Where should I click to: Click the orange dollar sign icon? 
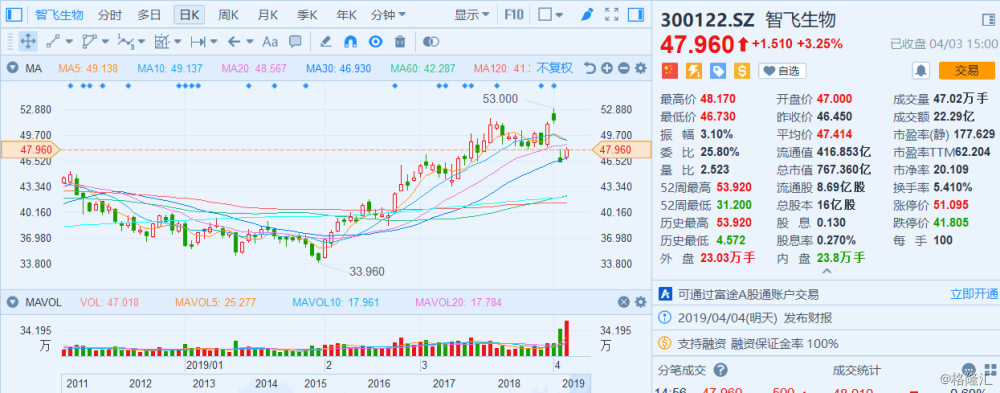tap(742, 71)
